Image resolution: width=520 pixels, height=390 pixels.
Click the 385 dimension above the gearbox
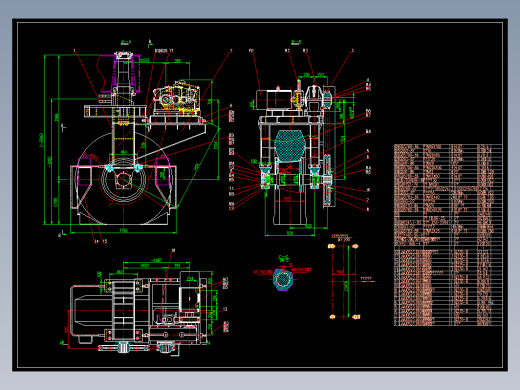(178, 61)
